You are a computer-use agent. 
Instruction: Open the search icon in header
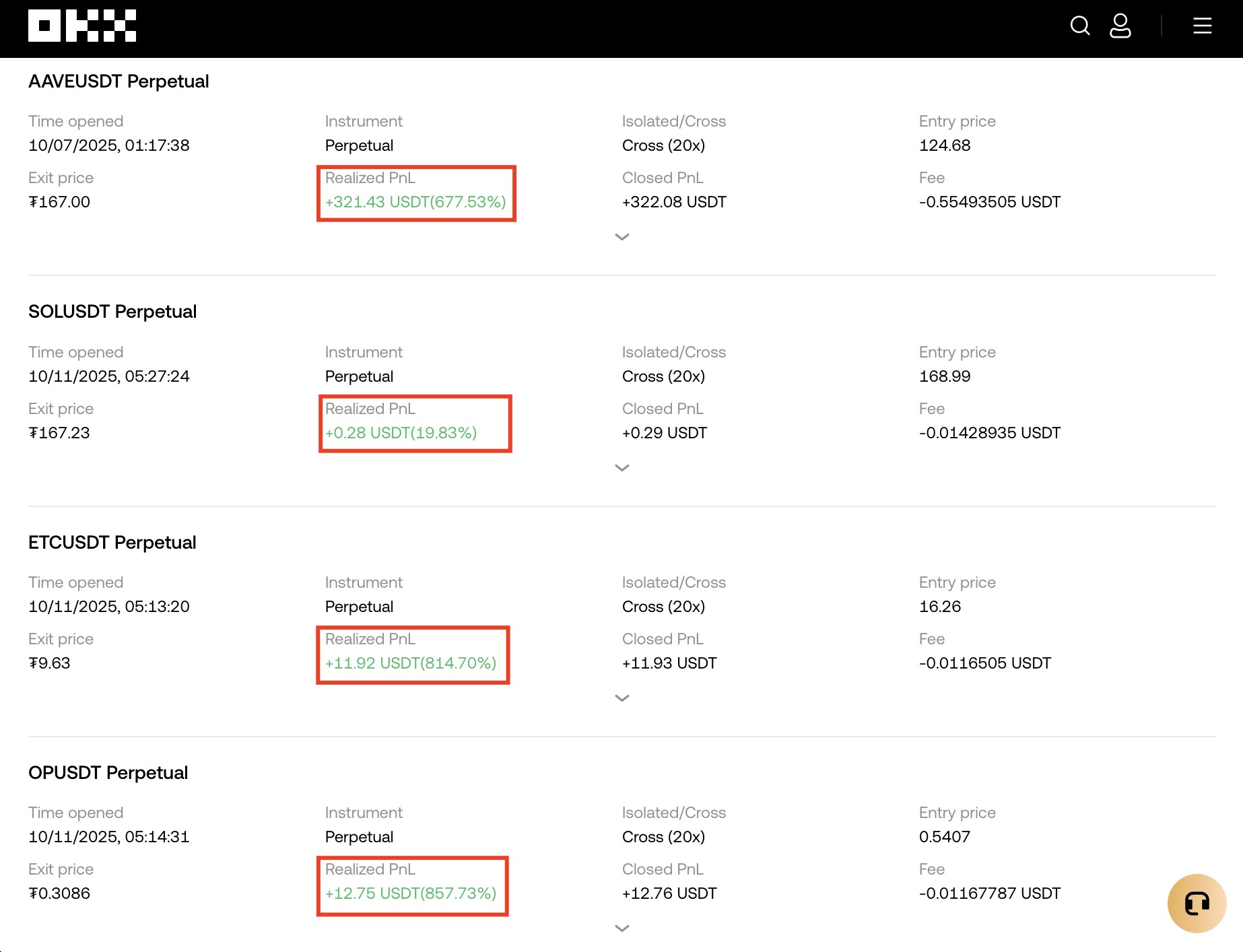point(1079,26)
